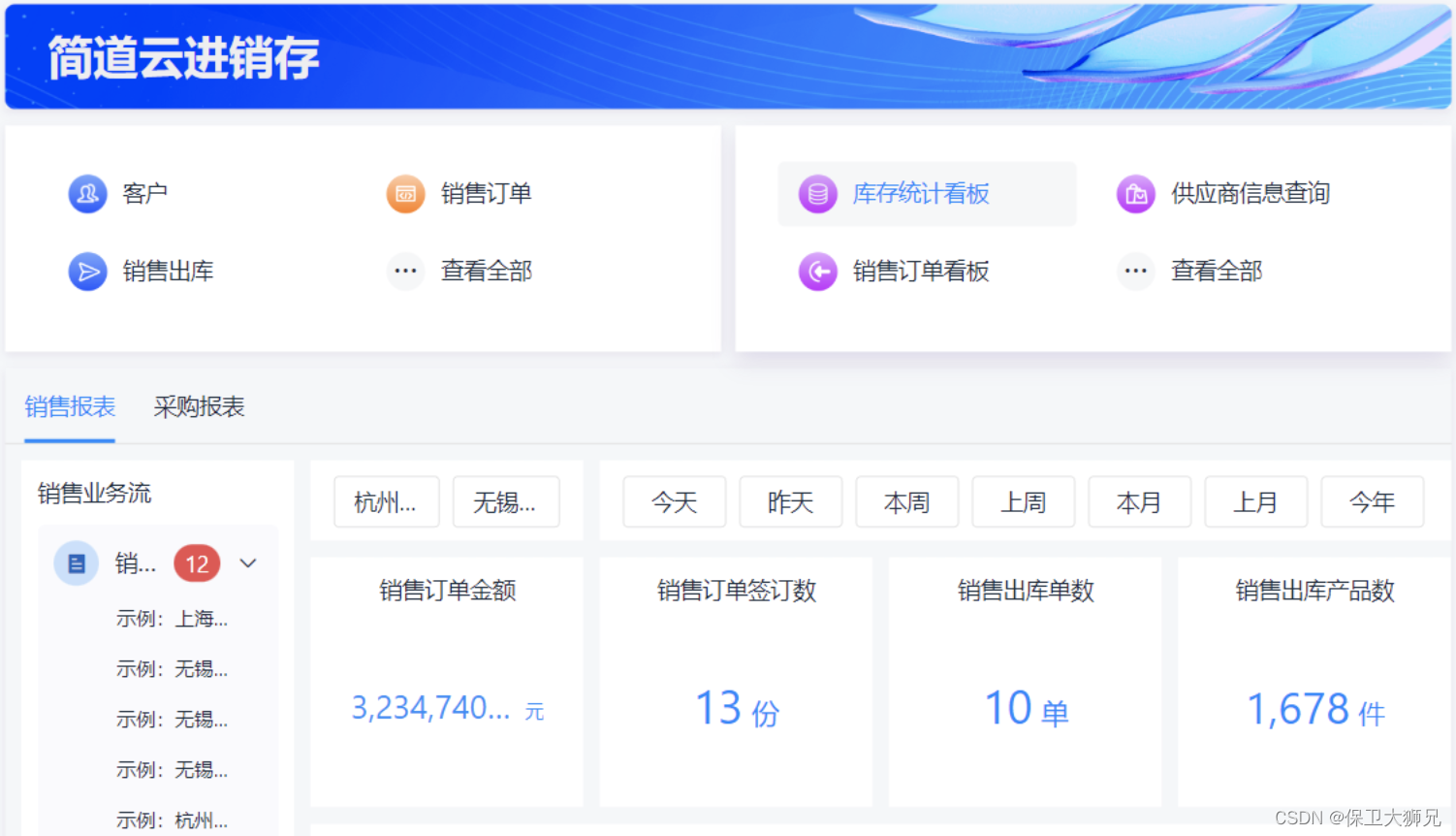Click the 销售订单金额 card title
Image resolution: width=1456 pixels, height=836 pixels.
click(x=447, y=591)
